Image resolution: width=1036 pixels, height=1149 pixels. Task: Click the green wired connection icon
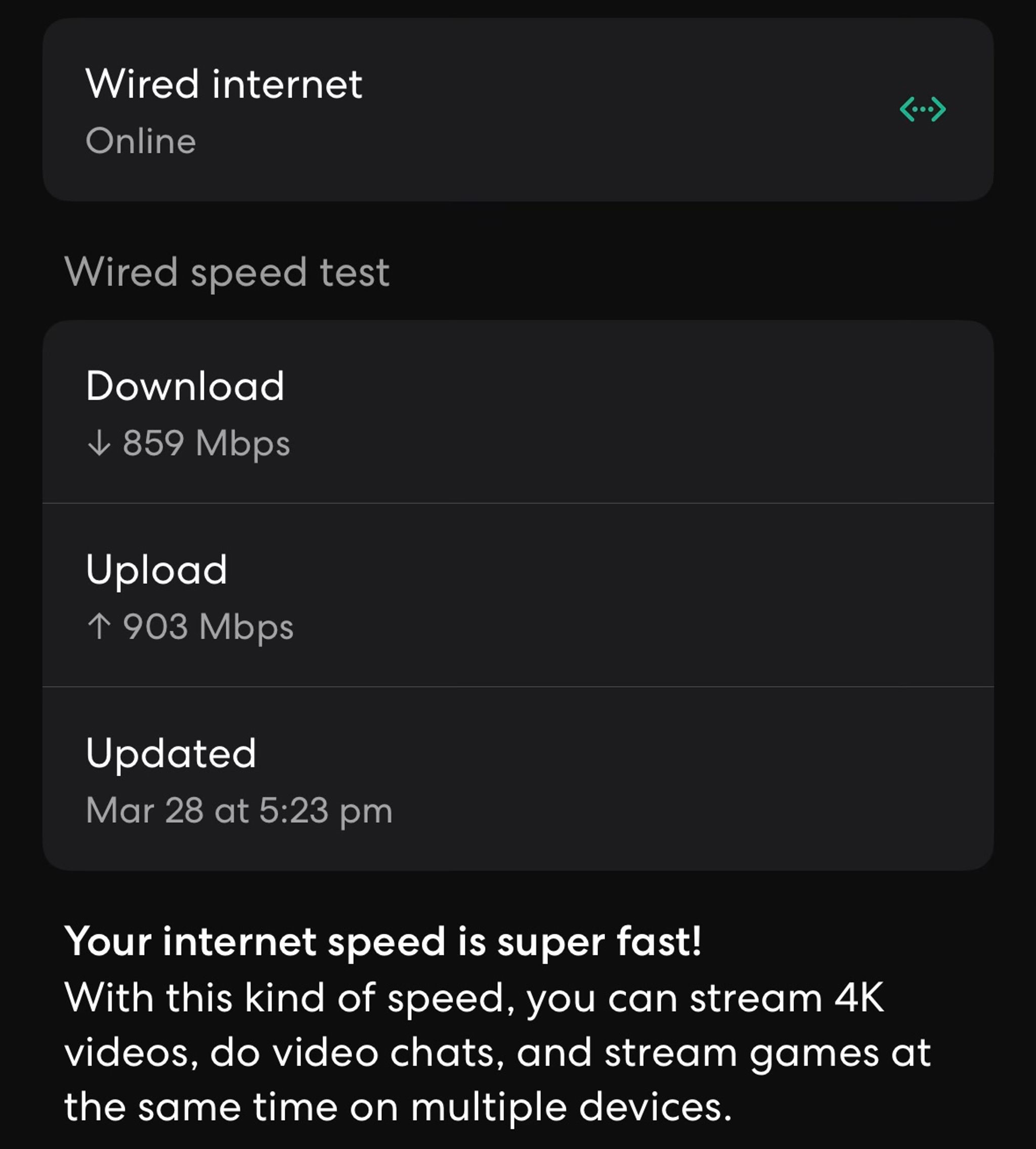tap(922, 109)
